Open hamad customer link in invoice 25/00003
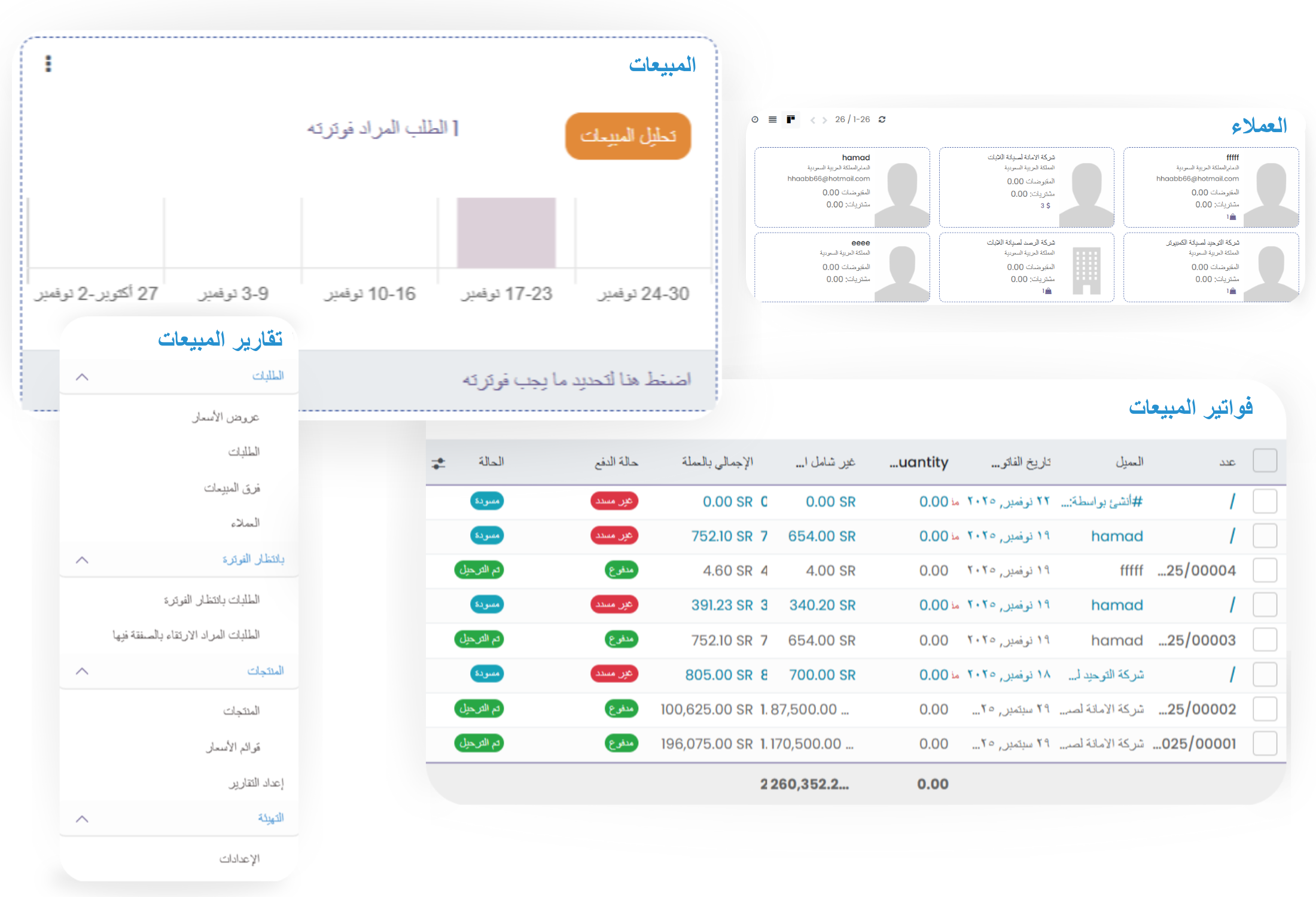 pos(1116,640)
